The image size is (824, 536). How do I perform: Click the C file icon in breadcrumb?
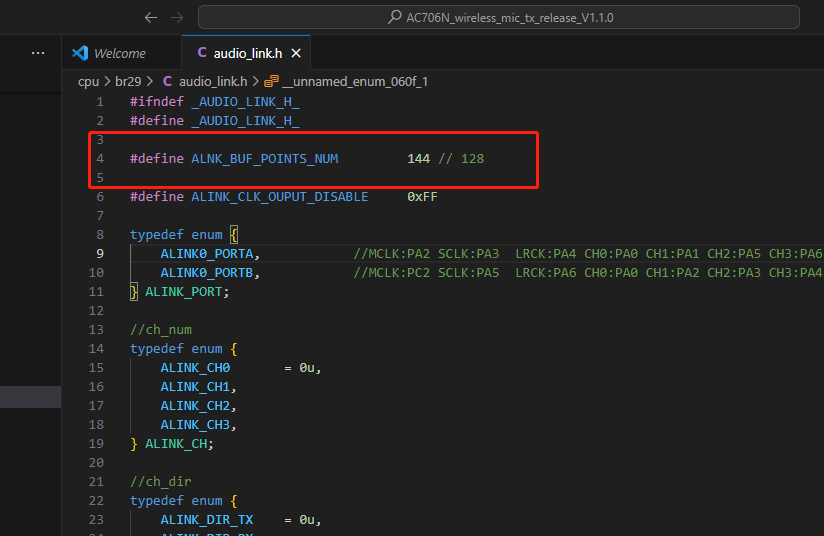[167, 81]
